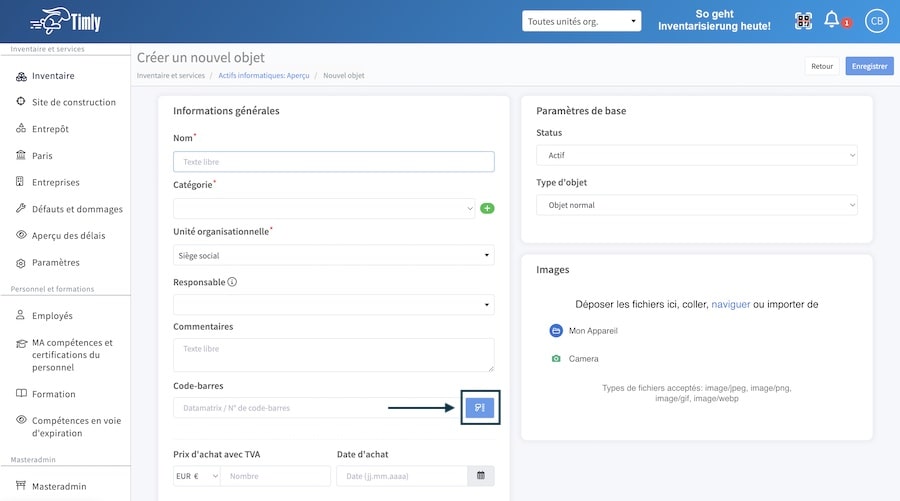Select Employés in the sidebar
900x501 pixels.
pos(52,316)
